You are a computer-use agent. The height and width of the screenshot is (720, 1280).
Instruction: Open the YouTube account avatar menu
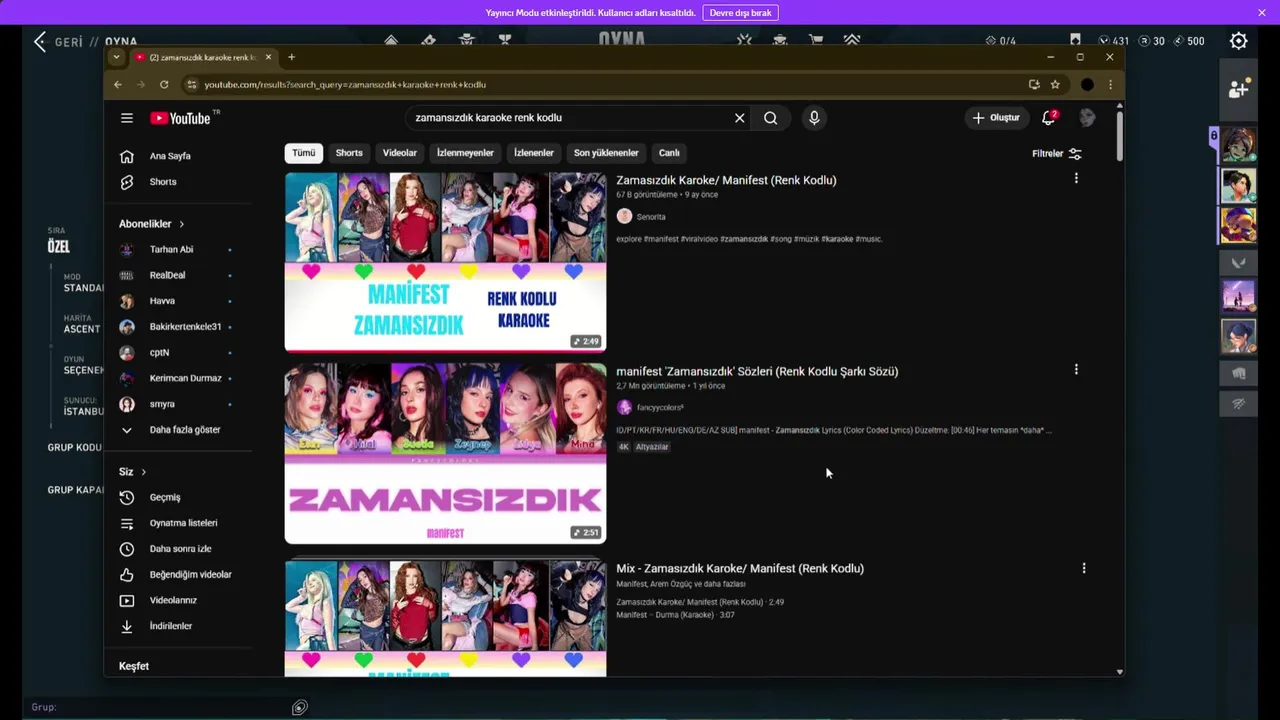click(x=1087, y=117)
